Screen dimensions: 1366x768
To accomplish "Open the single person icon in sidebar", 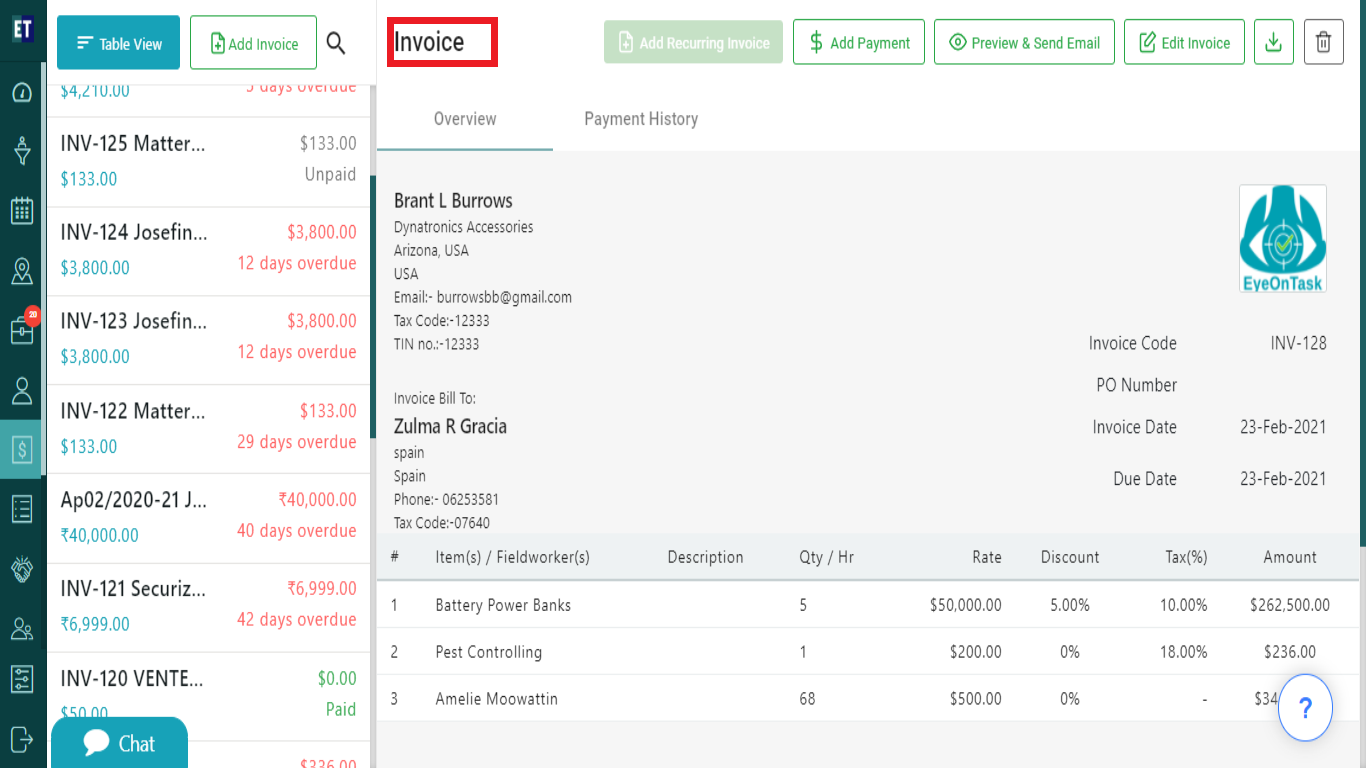I will point(22,390).
